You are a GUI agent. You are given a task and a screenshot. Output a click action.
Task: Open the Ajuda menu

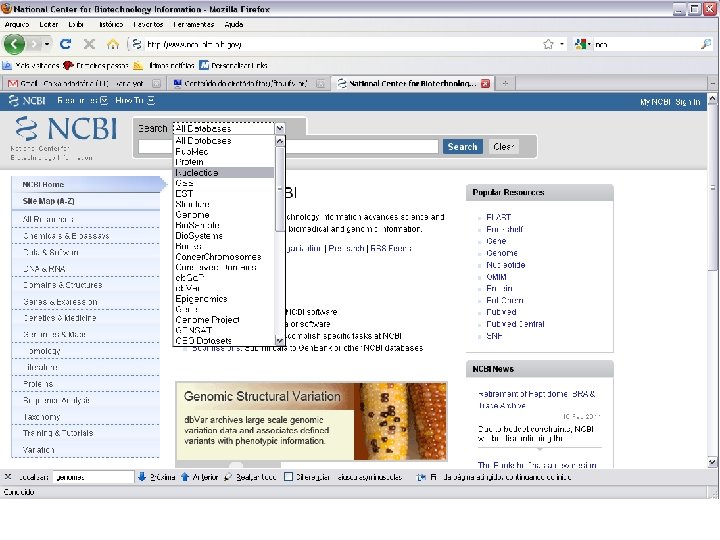pyautogui.click(x=234, y=24)
